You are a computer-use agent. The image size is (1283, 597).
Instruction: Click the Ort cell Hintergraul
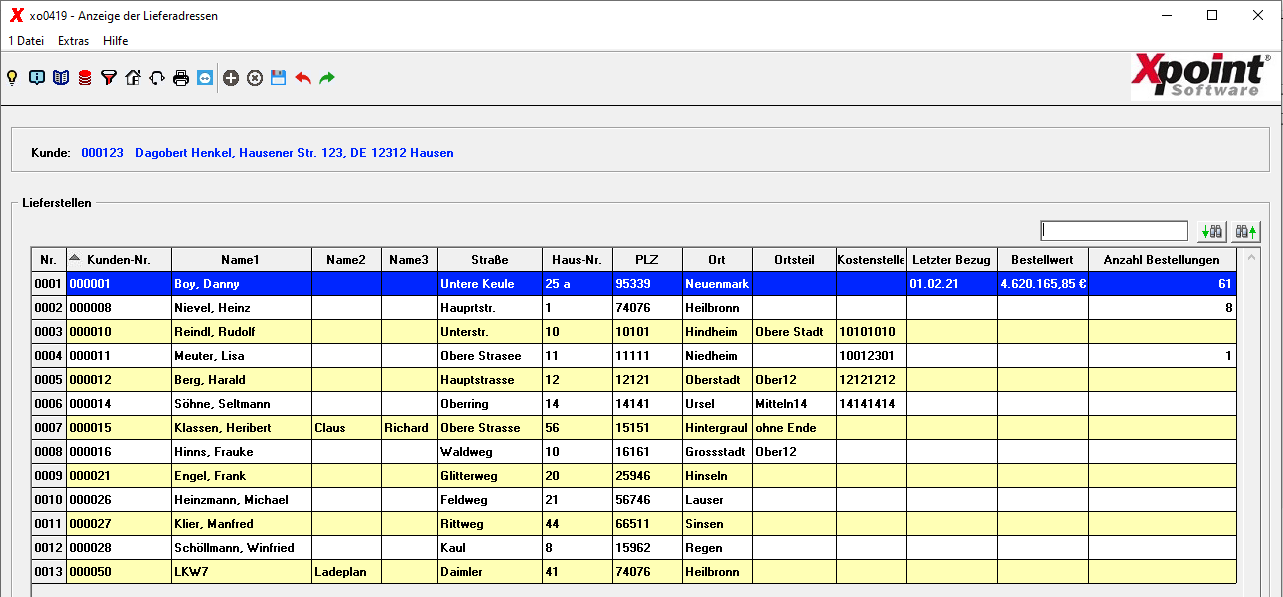(x=717, y=428)
